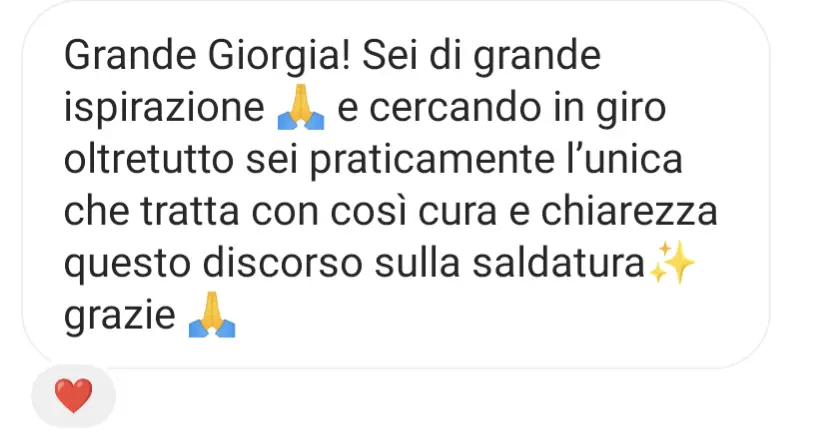The width and height of the screenshot is (819, 448).
Task: Click the praying hands emoji after "ispirazione"
Action: pyautogui.click(x=301, y=107)
